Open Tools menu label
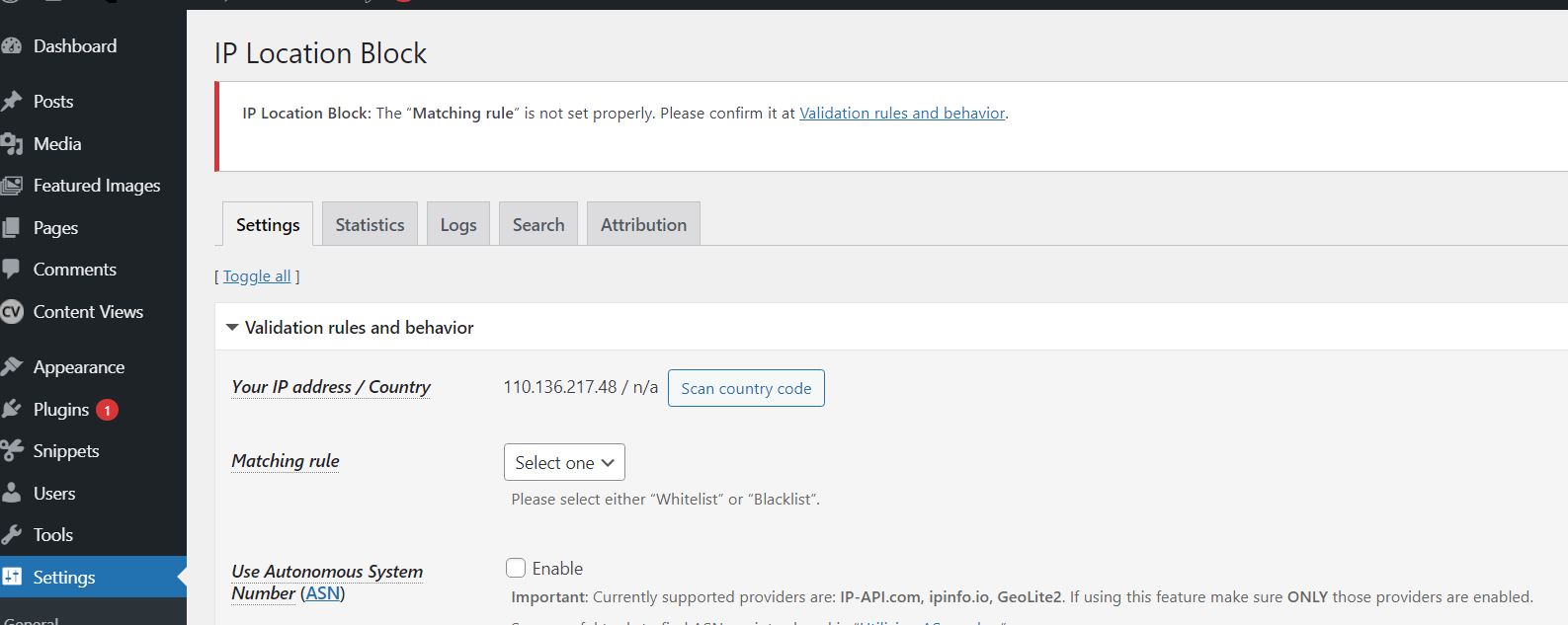Viewport: 1568px width, 625px height. pos(53,535)
